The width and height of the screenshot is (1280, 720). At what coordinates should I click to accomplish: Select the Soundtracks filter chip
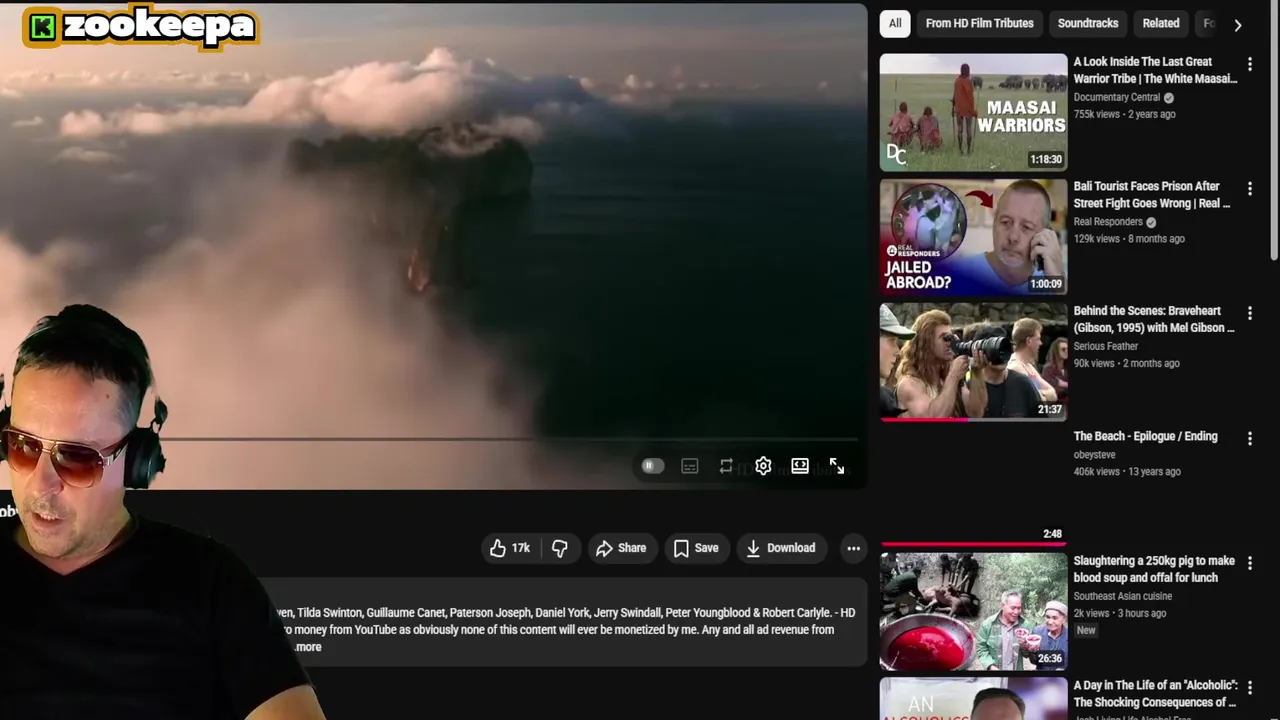pyautogui.click(x=1088, y=23)
